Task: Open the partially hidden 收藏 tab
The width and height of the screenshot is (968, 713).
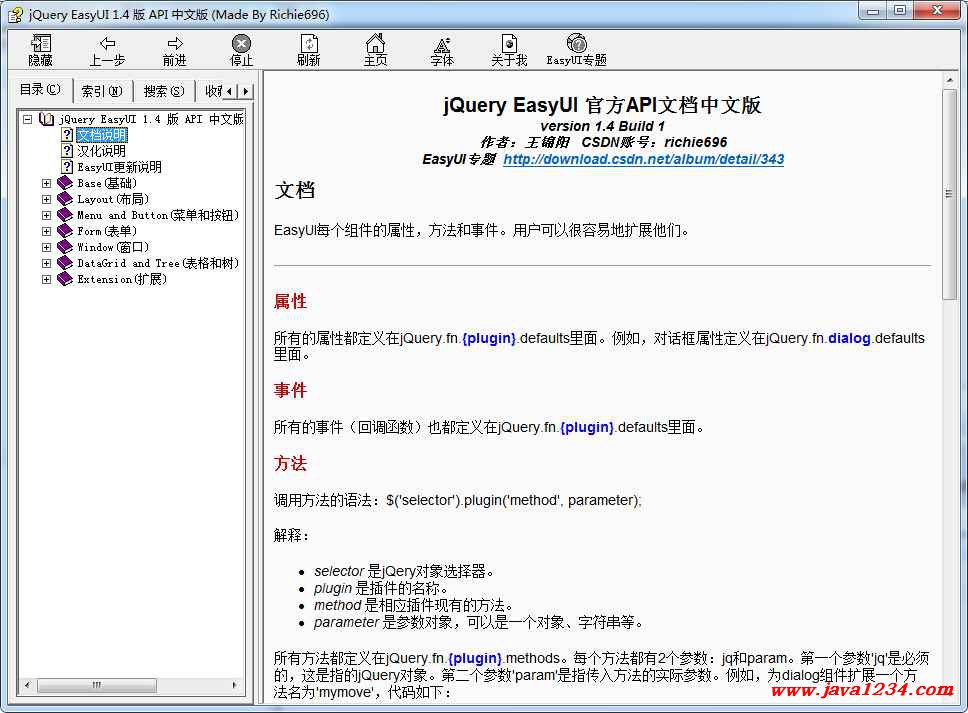Action: [211, 91]
